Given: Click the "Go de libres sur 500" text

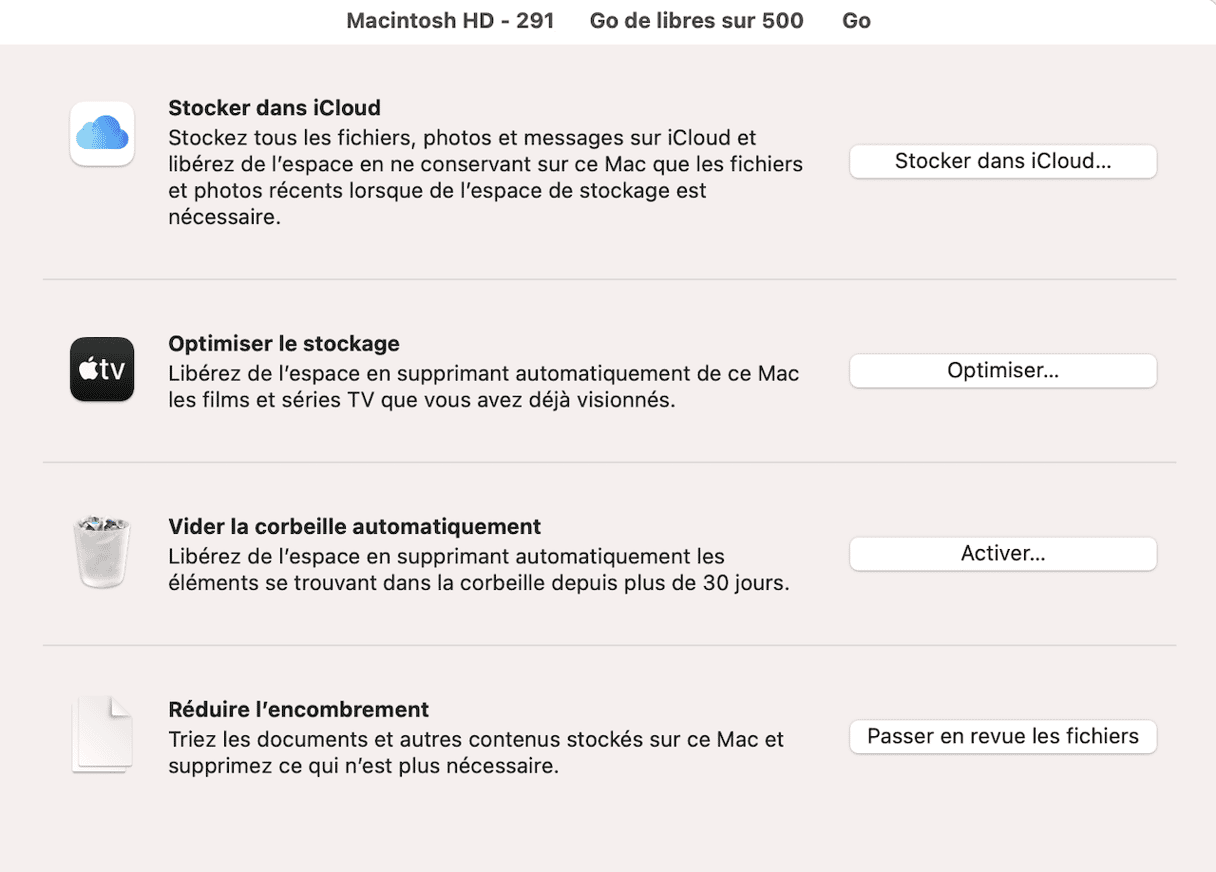Looking at the screenshot, I should (696, 21).
